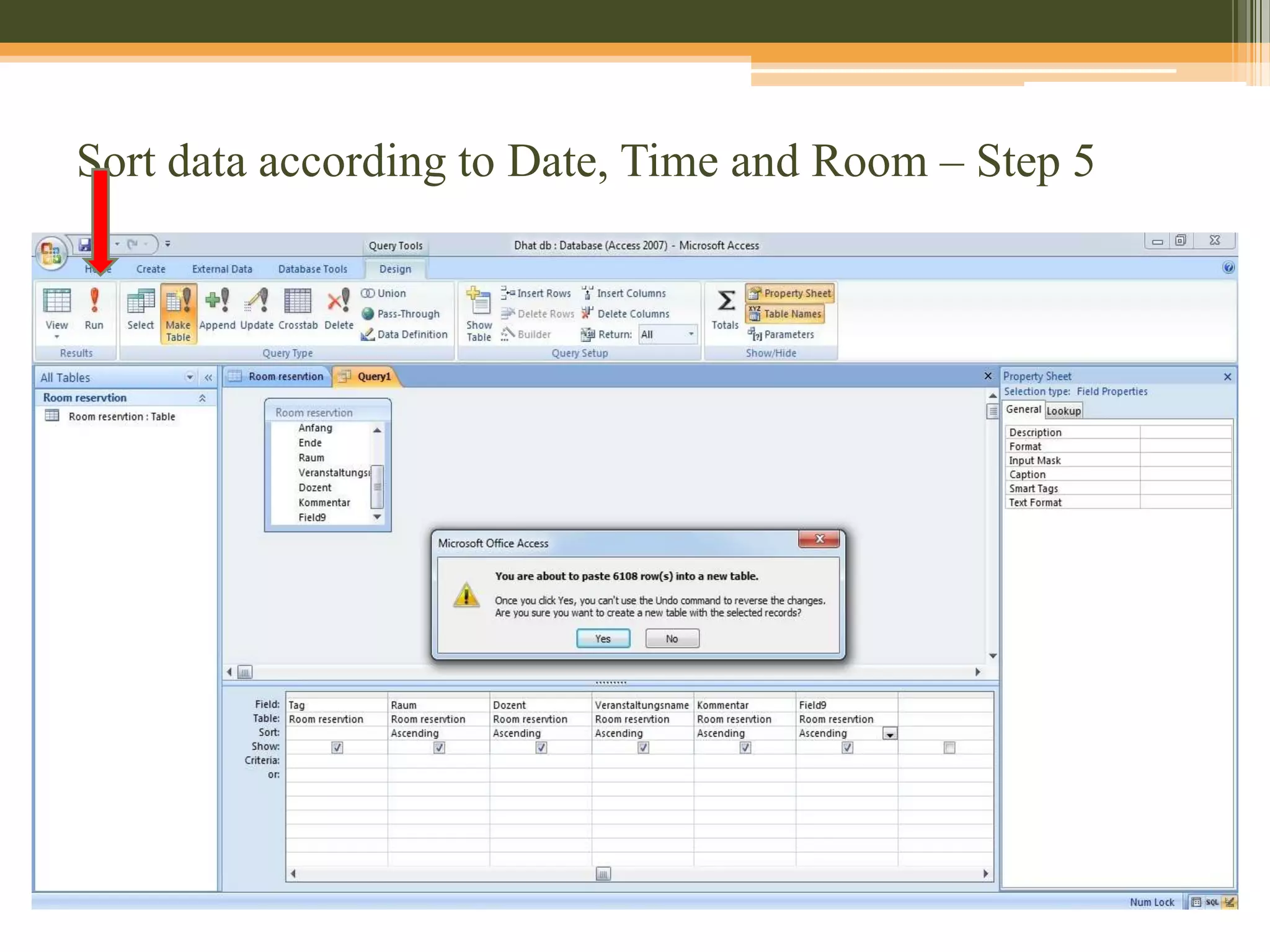Switch to Datasheet view in status bar
Screen dimensions: 1270x952
pyautogui.click(x=1196, y=902)
